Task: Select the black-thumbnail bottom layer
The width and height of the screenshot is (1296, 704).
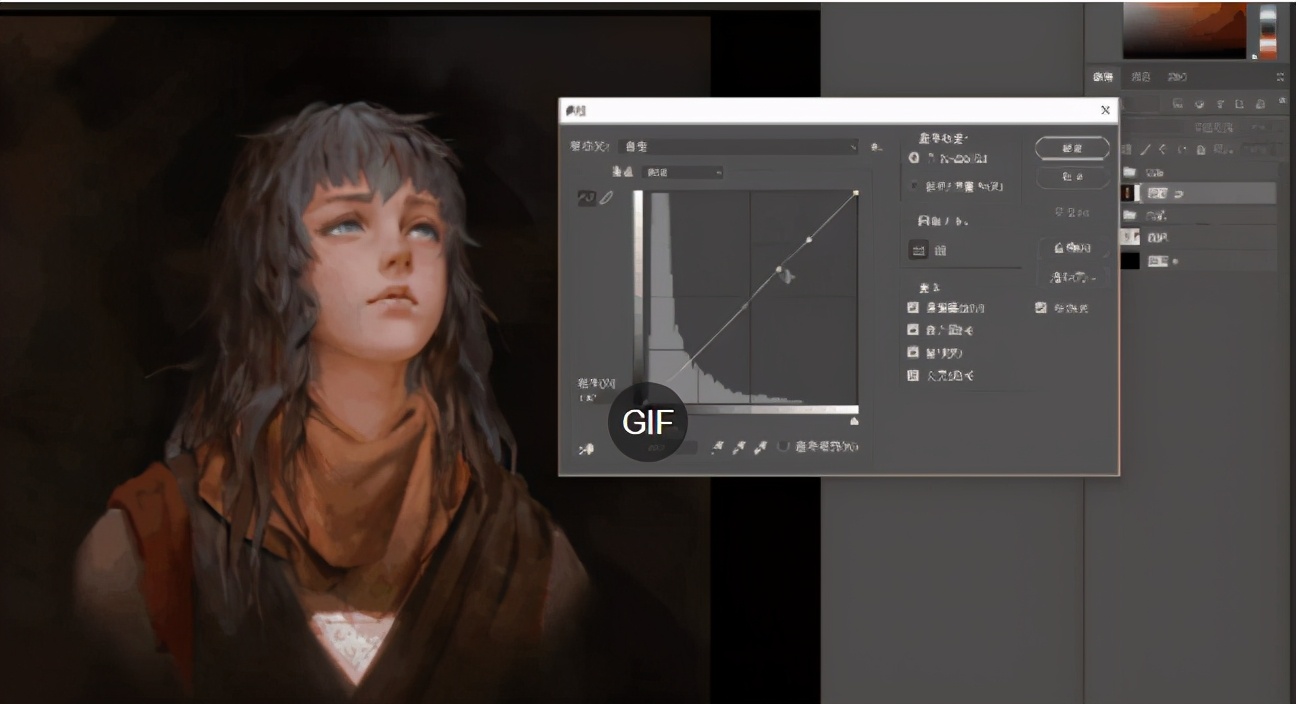Action: pyautogui.click(x=1199, y=261)
